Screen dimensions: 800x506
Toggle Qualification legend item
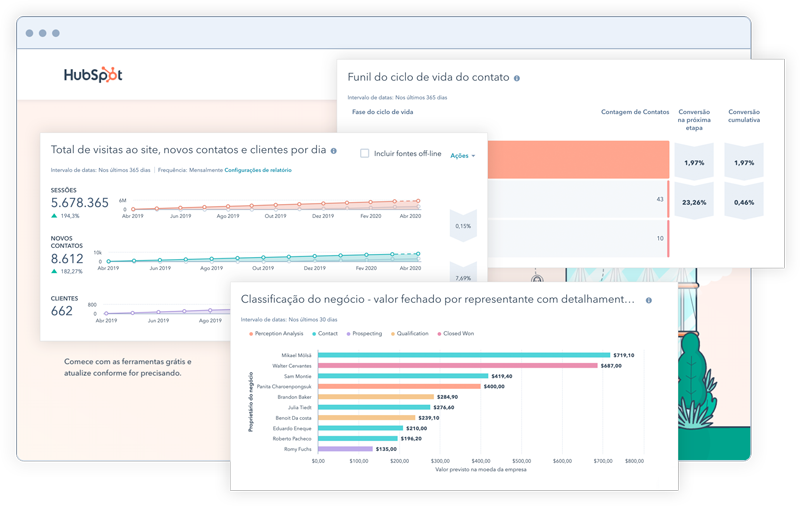(x=410, y=334)
